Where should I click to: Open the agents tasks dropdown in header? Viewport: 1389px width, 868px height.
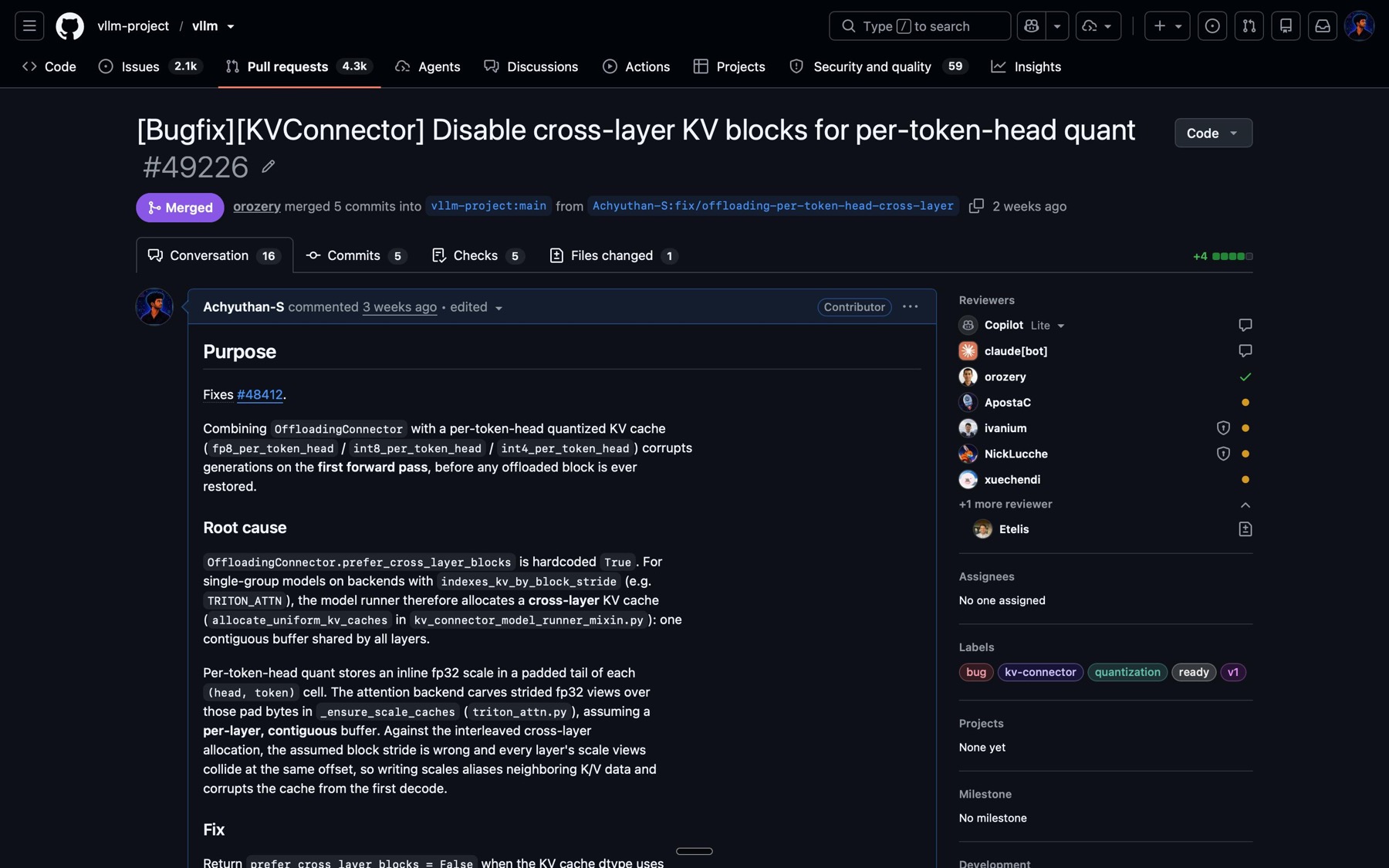coord(1098,25)
